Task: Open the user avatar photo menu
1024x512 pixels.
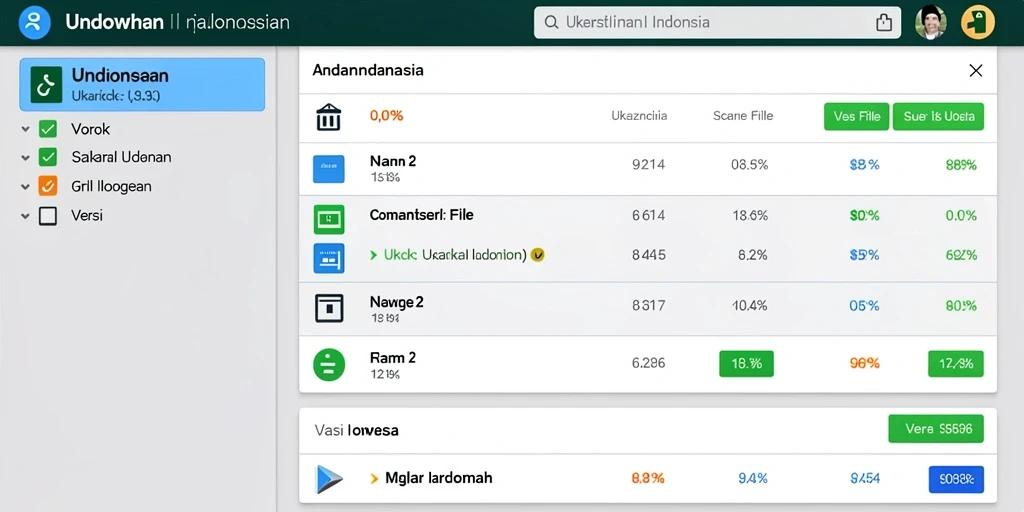Action: pos(931,22)
